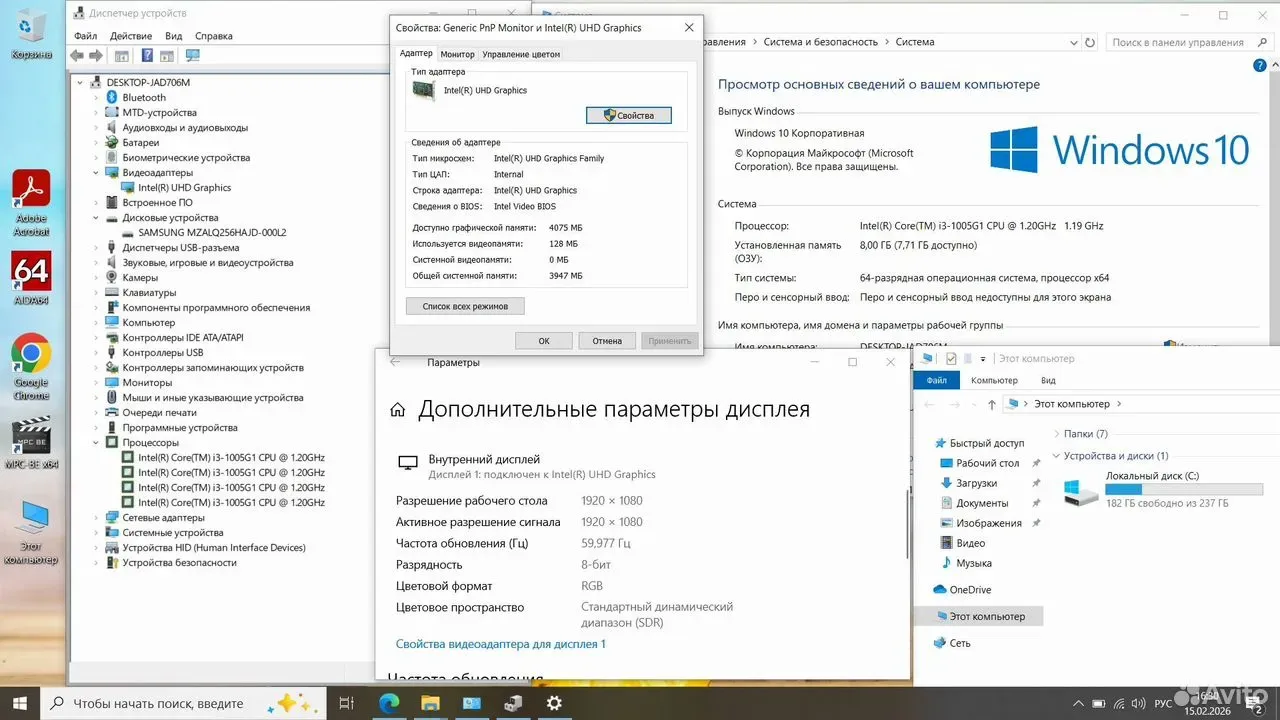
Task: Click the Settings window vertical scrollbar
Action: click(908, 525)
